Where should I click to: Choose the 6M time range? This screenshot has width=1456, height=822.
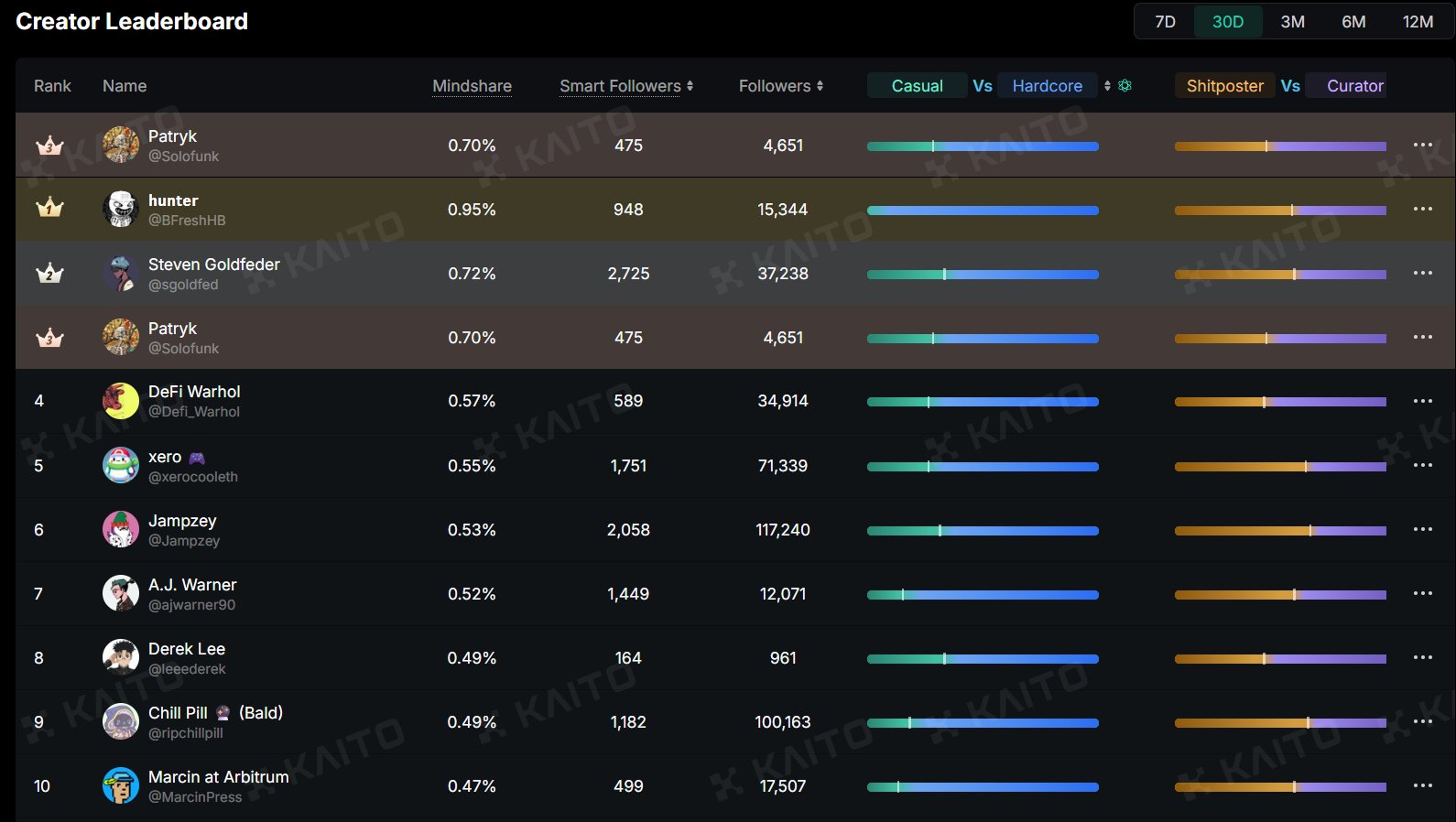pos(1353,22)
